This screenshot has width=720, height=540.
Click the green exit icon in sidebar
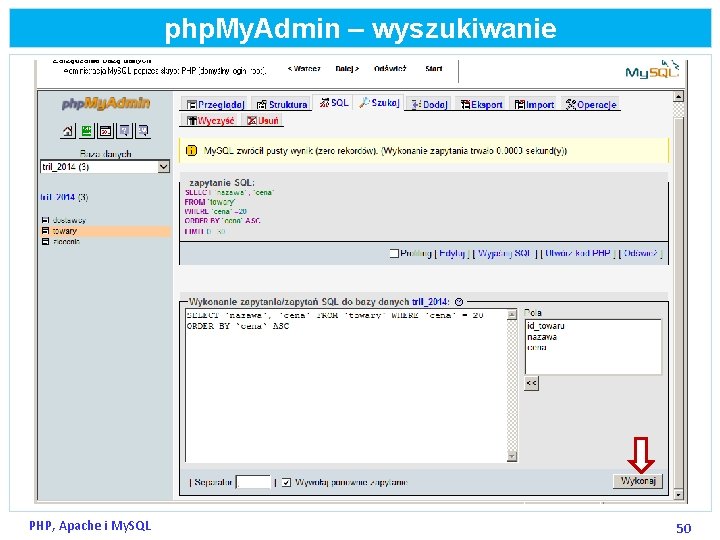(86, 131)
